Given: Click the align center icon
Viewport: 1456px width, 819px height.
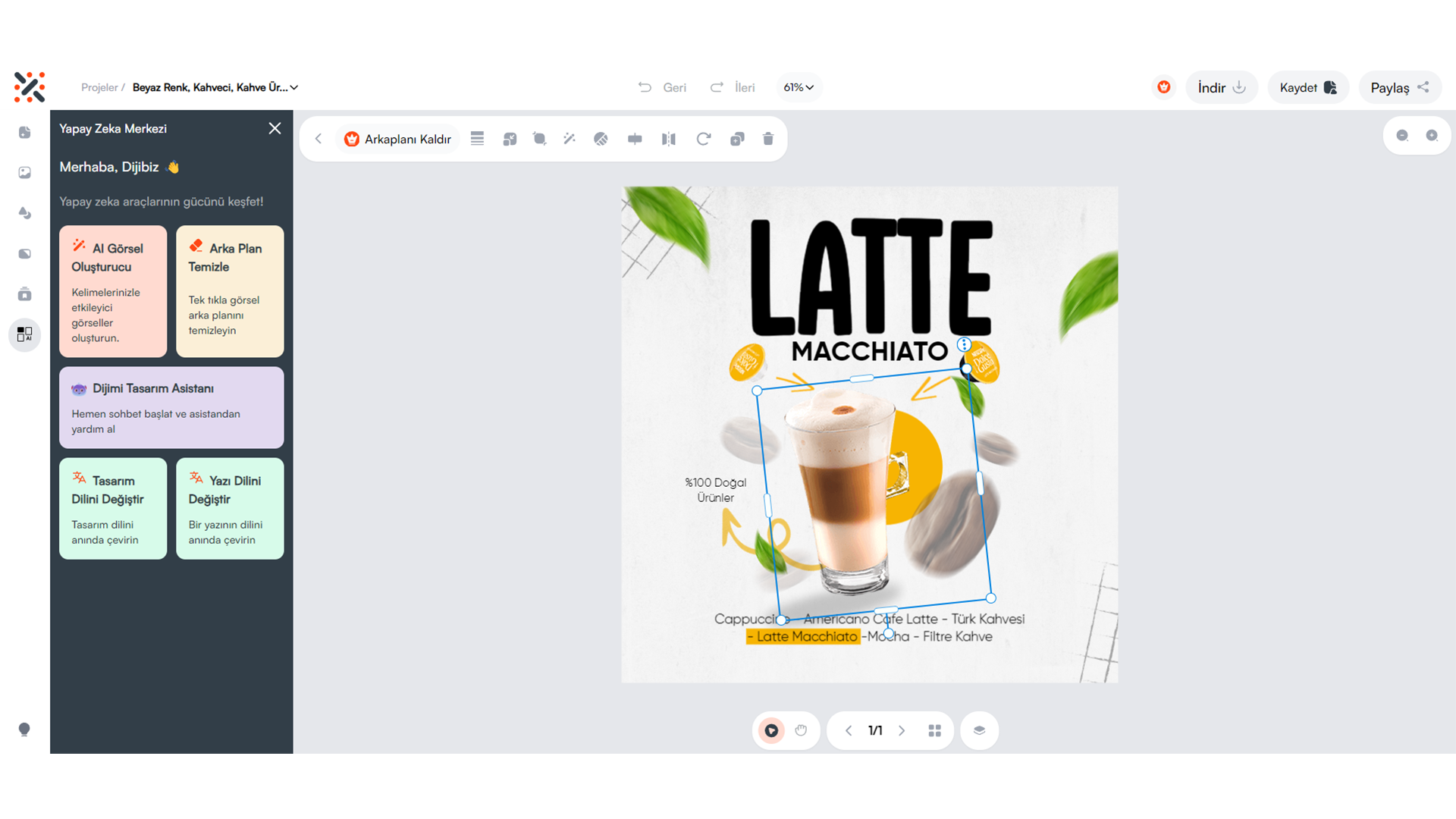Looking at the screenshot, I should click(635, 139).
